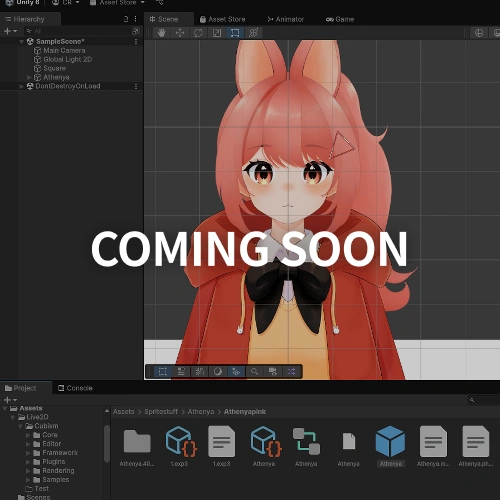Expand the Core folder
Screen dimensions: 500x500
28,435
